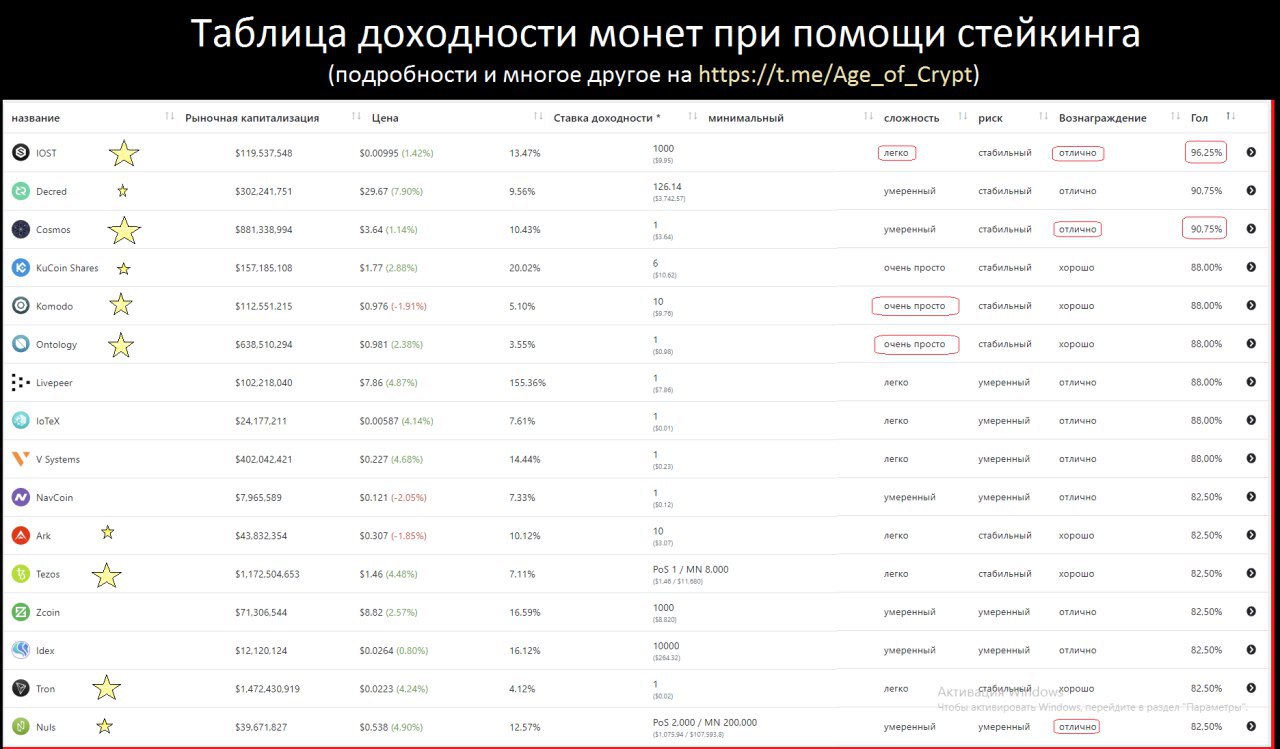This screenshot has height=749, width=1280.
Task: Open the Zcoin coin name
Action: 48,612
